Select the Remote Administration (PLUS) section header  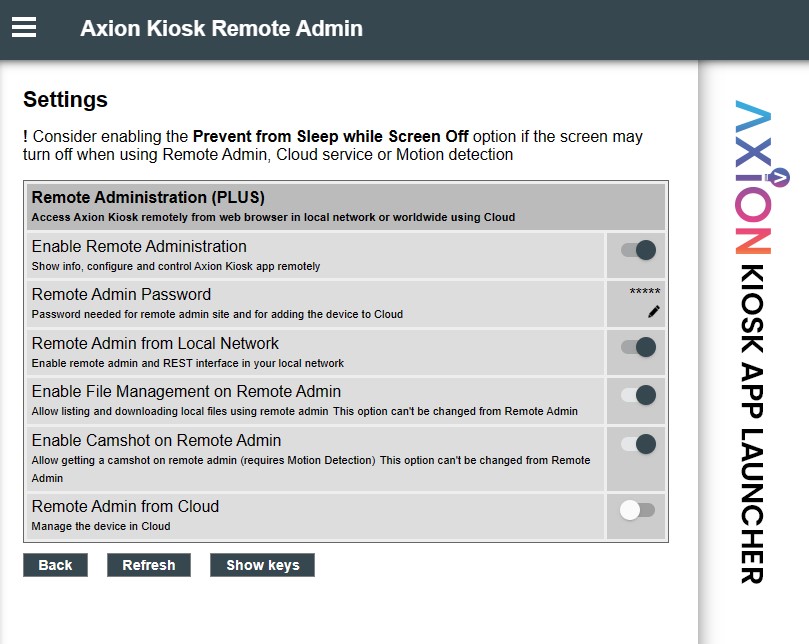[x=148, y=198]
